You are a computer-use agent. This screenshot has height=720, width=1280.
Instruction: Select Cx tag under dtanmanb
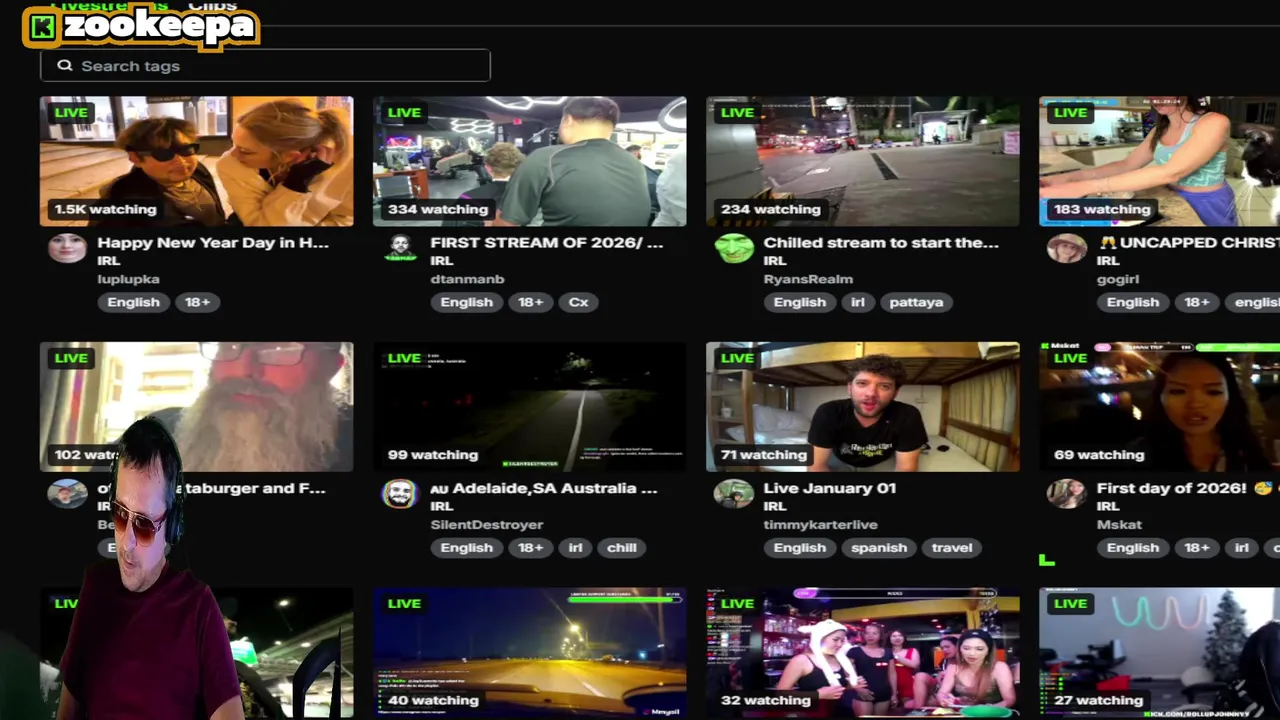tap(578, 302)
